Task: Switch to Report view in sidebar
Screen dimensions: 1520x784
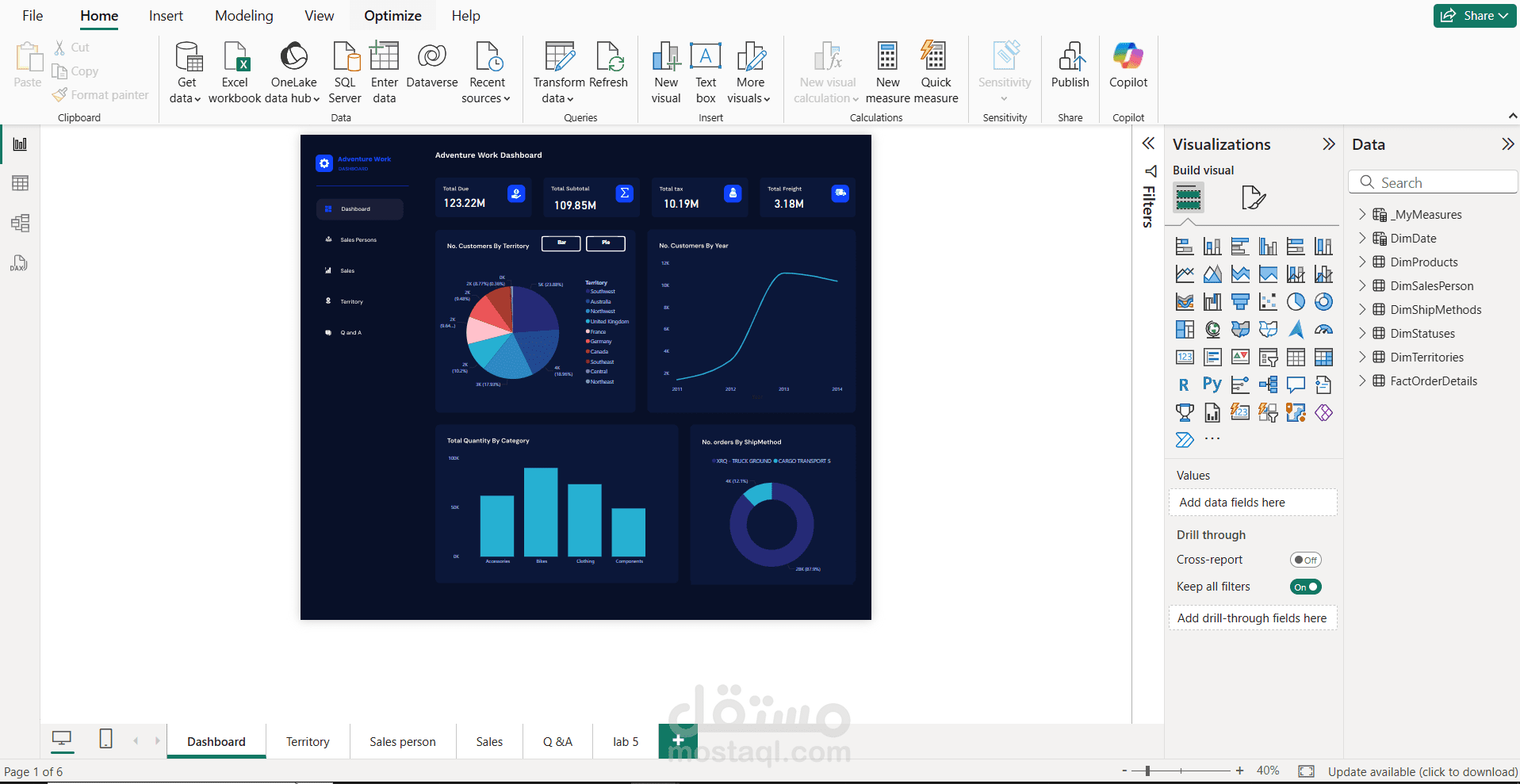Action: 20,144
